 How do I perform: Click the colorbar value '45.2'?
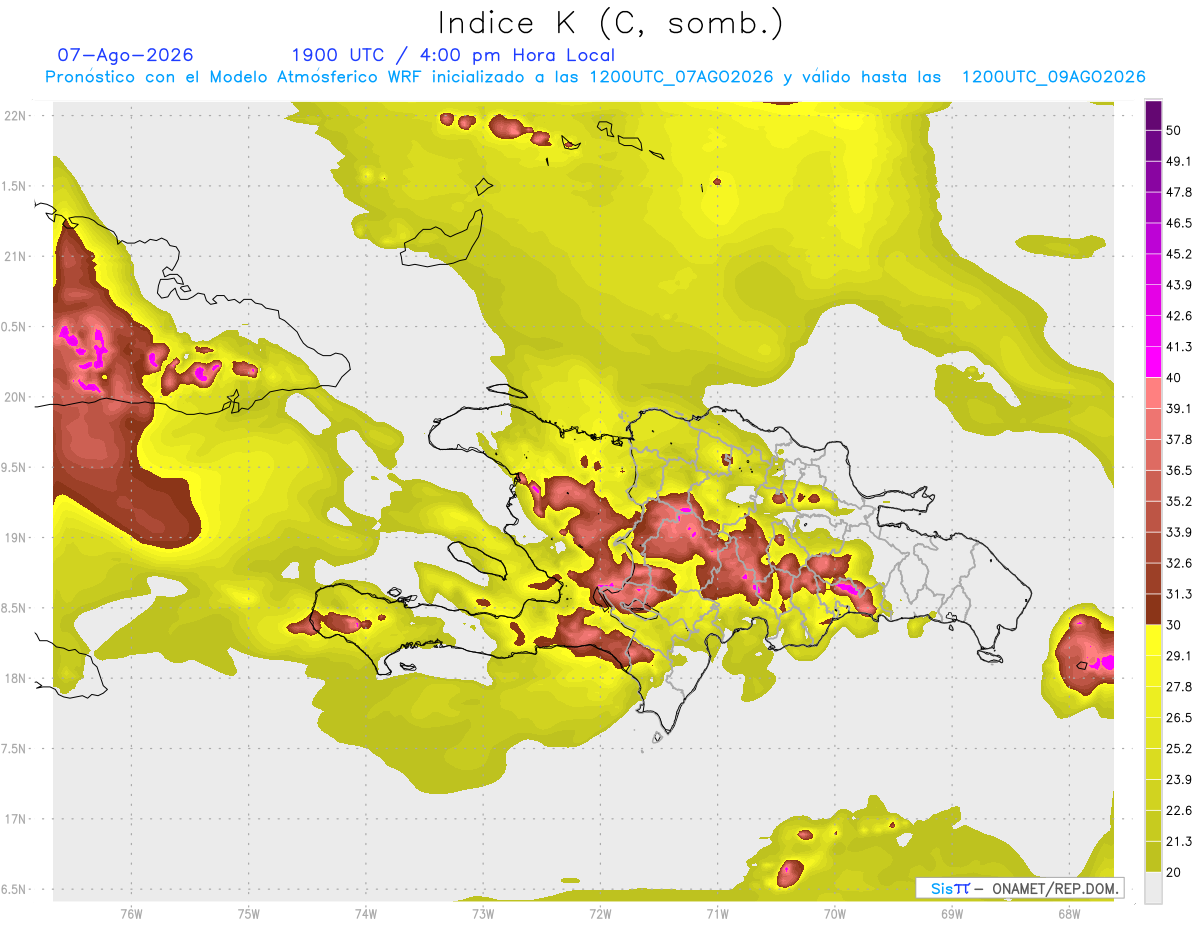[1179, 254]
